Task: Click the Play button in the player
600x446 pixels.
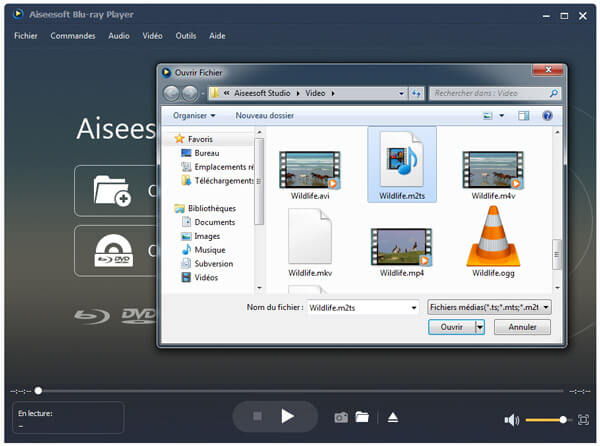Action: [288, 416]
